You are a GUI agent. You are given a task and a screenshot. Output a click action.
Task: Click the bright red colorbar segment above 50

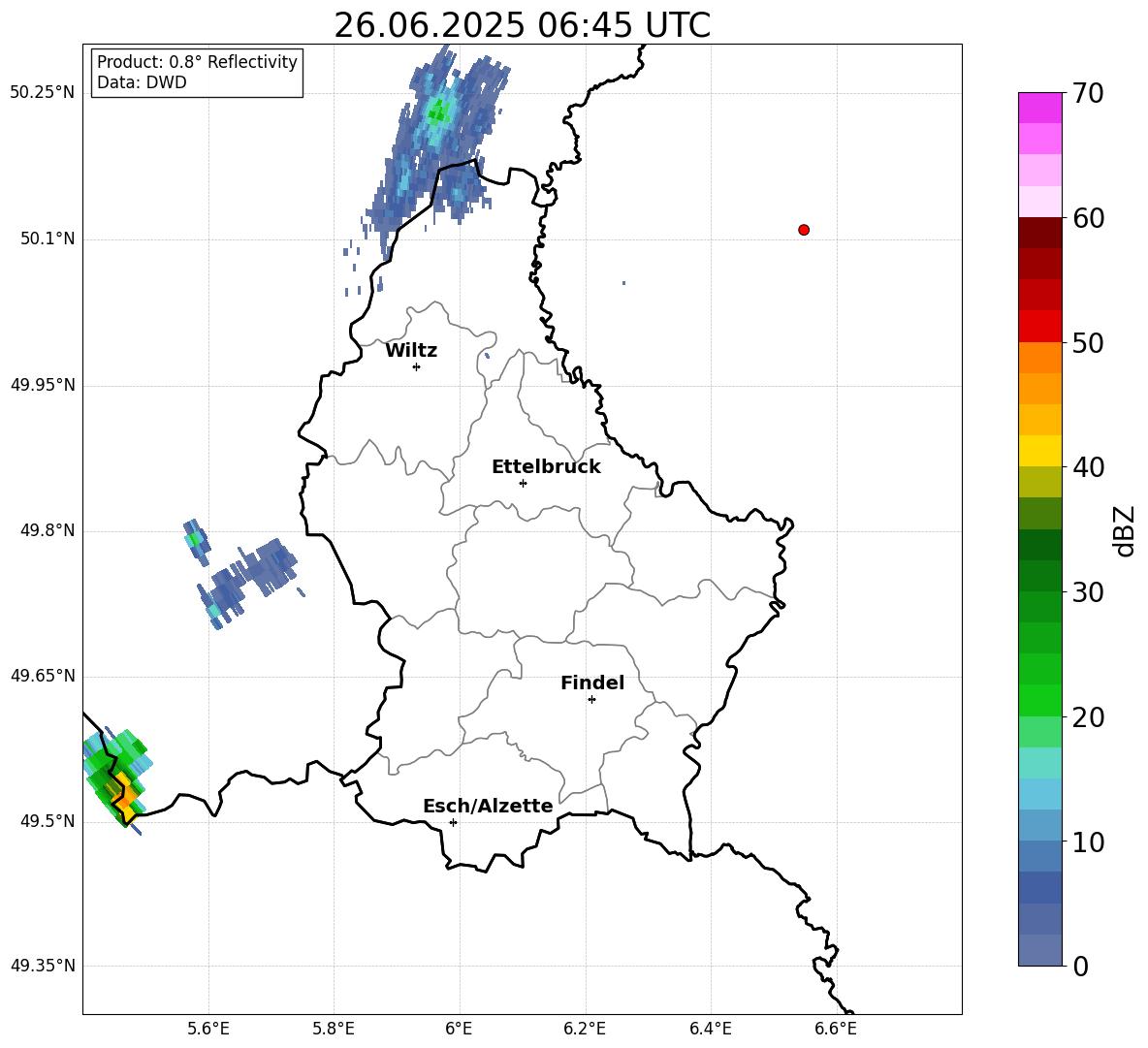point(1040,327)
